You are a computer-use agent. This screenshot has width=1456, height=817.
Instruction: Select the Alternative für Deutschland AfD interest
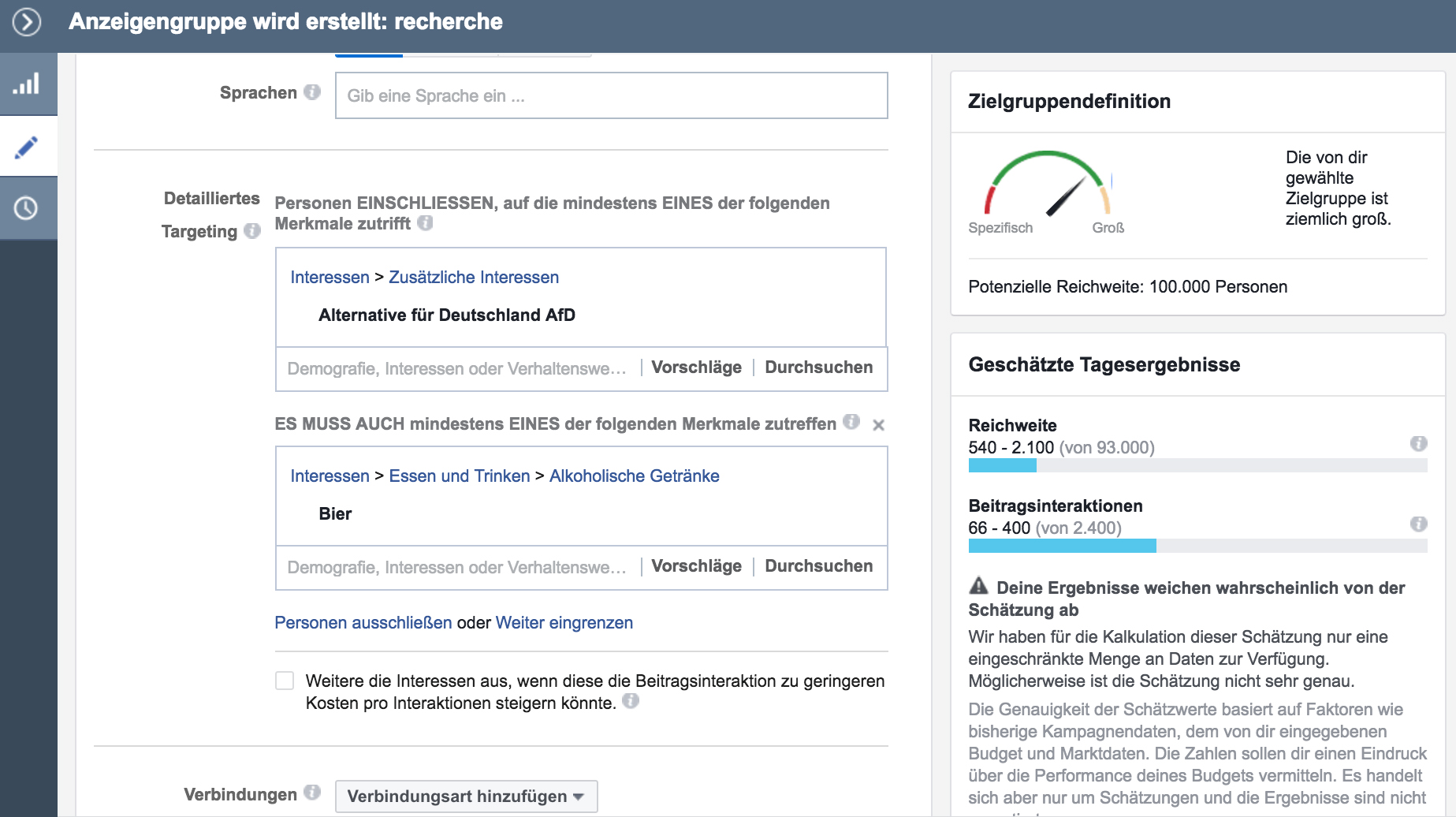447,315
